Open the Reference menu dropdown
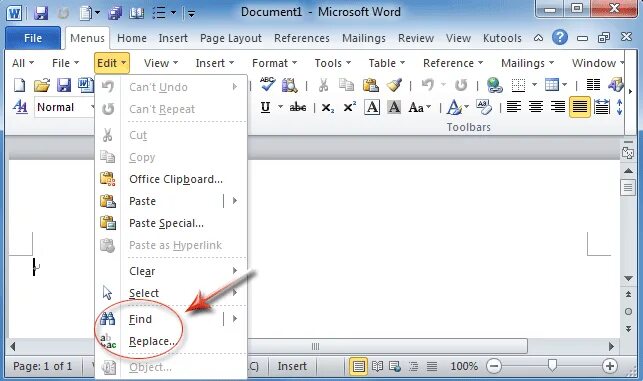 tap(453, 63)
